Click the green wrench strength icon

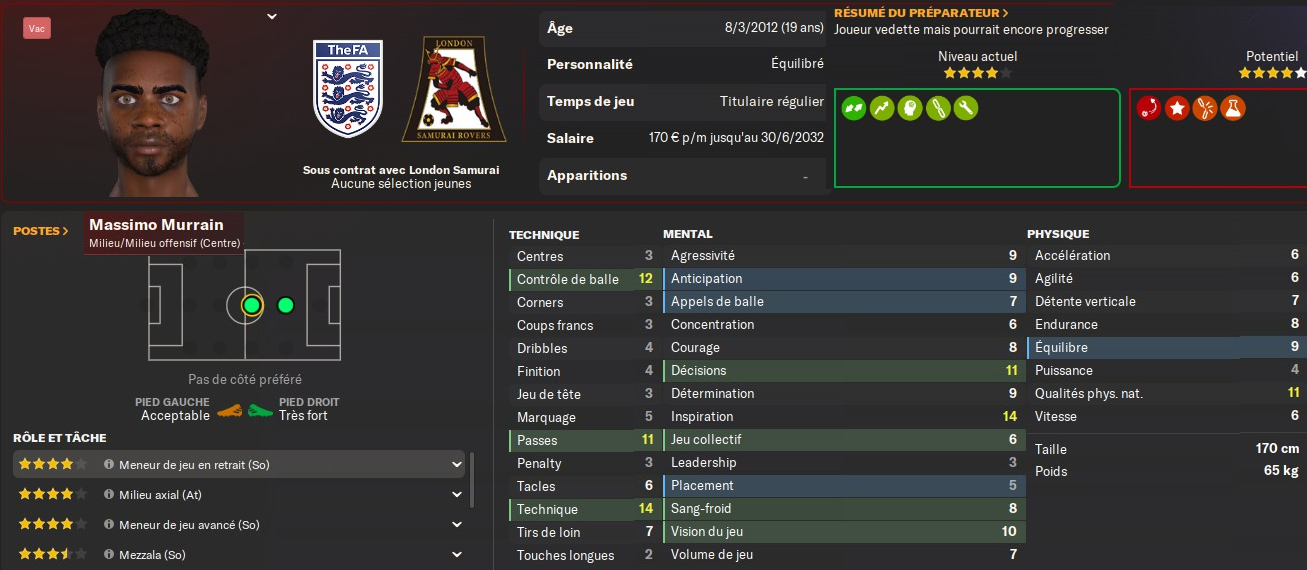(965, 108)
